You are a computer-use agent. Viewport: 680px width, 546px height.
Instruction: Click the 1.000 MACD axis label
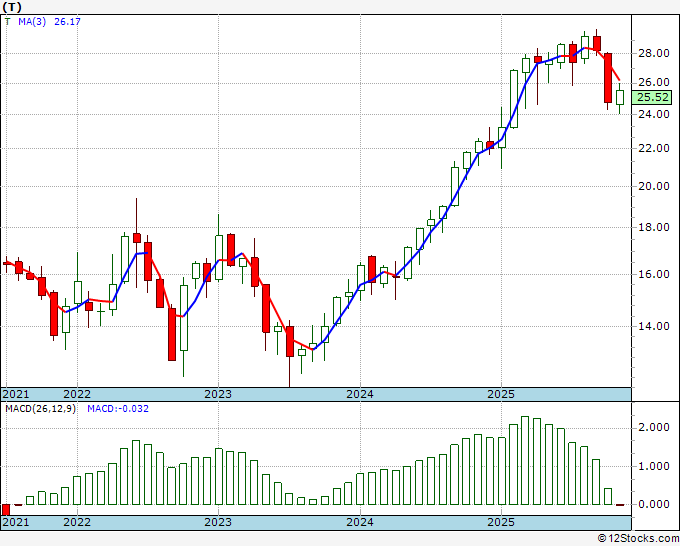coord(654,467)
